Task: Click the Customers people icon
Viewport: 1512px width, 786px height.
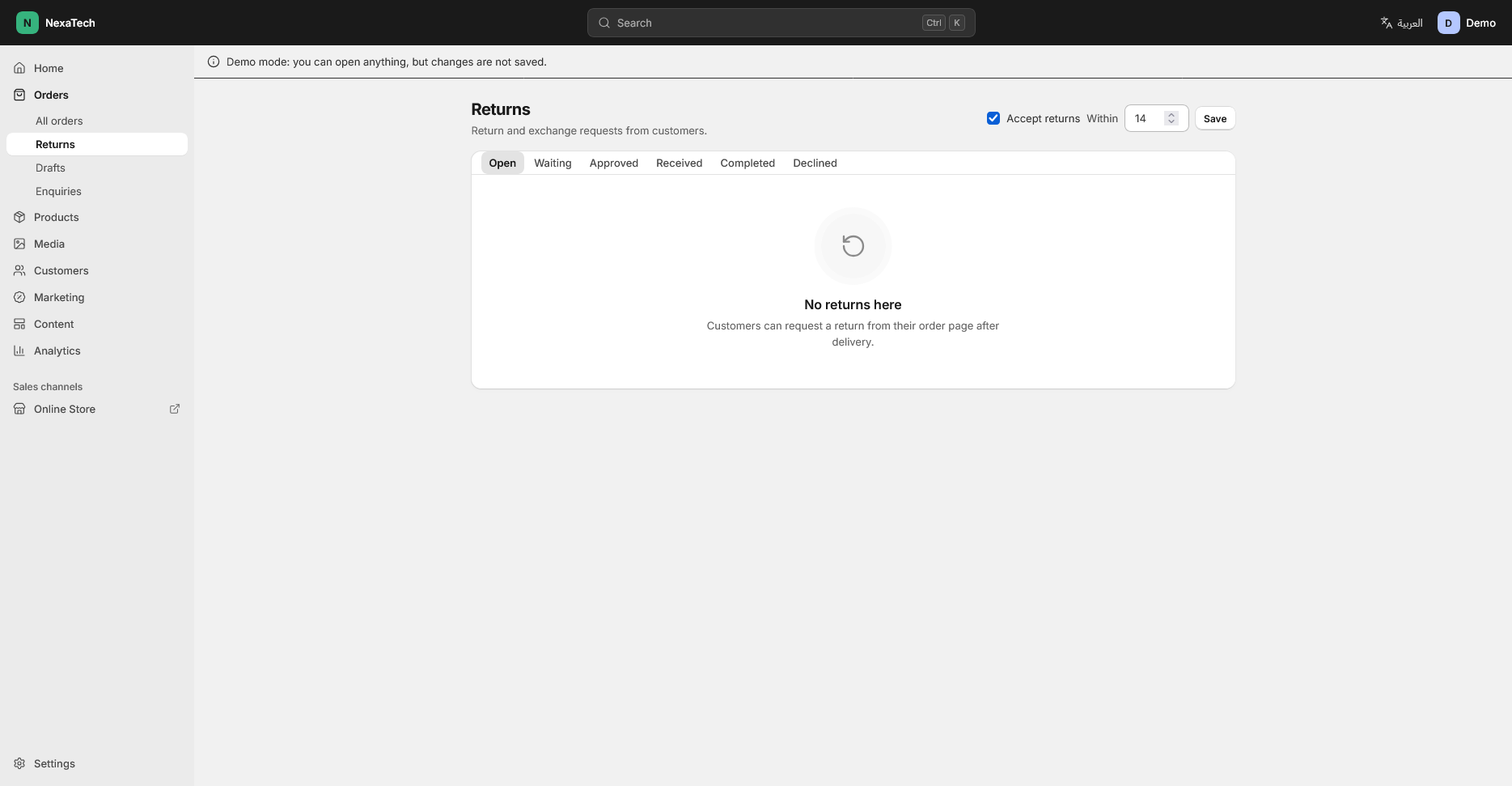Action: [x=19, y=270]
